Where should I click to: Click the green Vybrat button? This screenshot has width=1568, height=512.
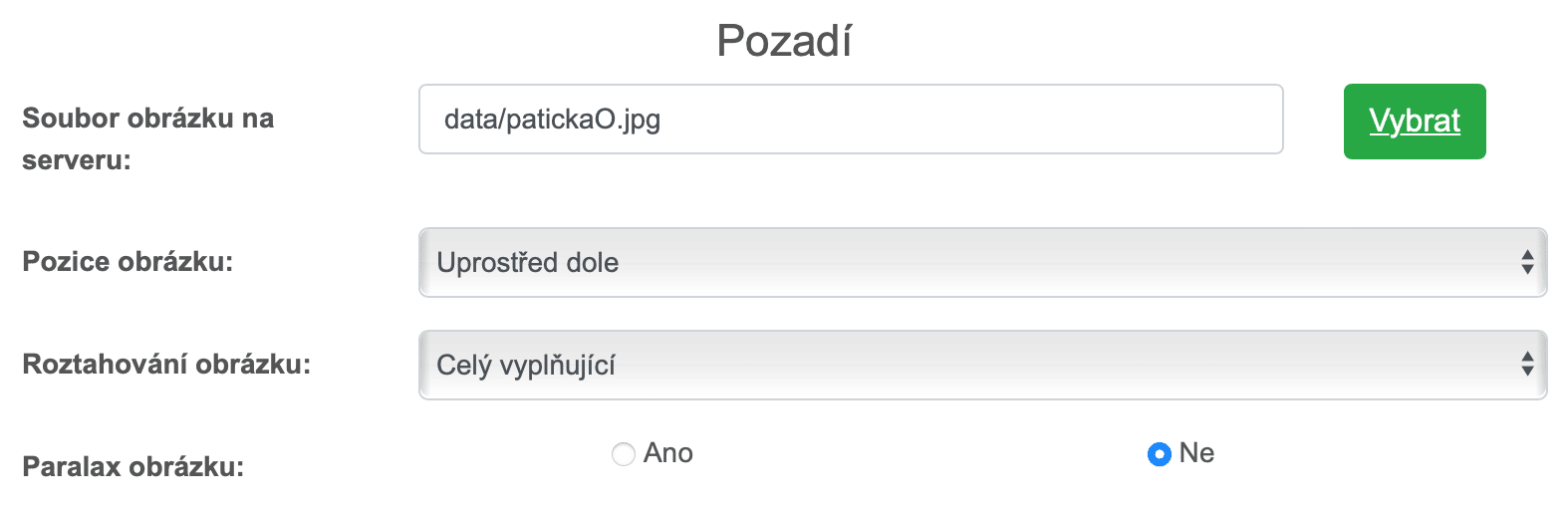tap(1414, 122)
